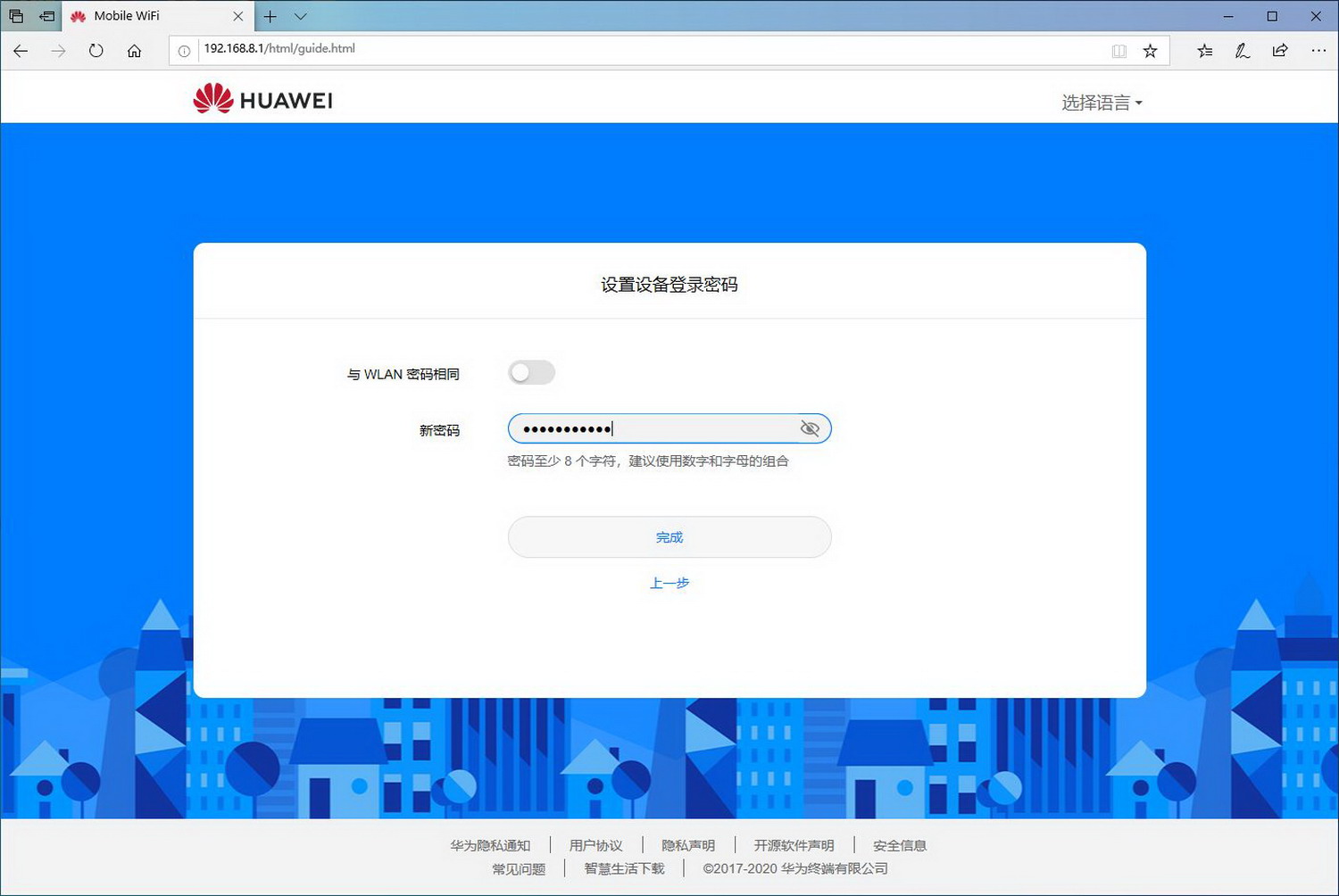Refresh the current page
Image resolution: width=1339 pixels, height=896 pixels.
tap(96, 51)
